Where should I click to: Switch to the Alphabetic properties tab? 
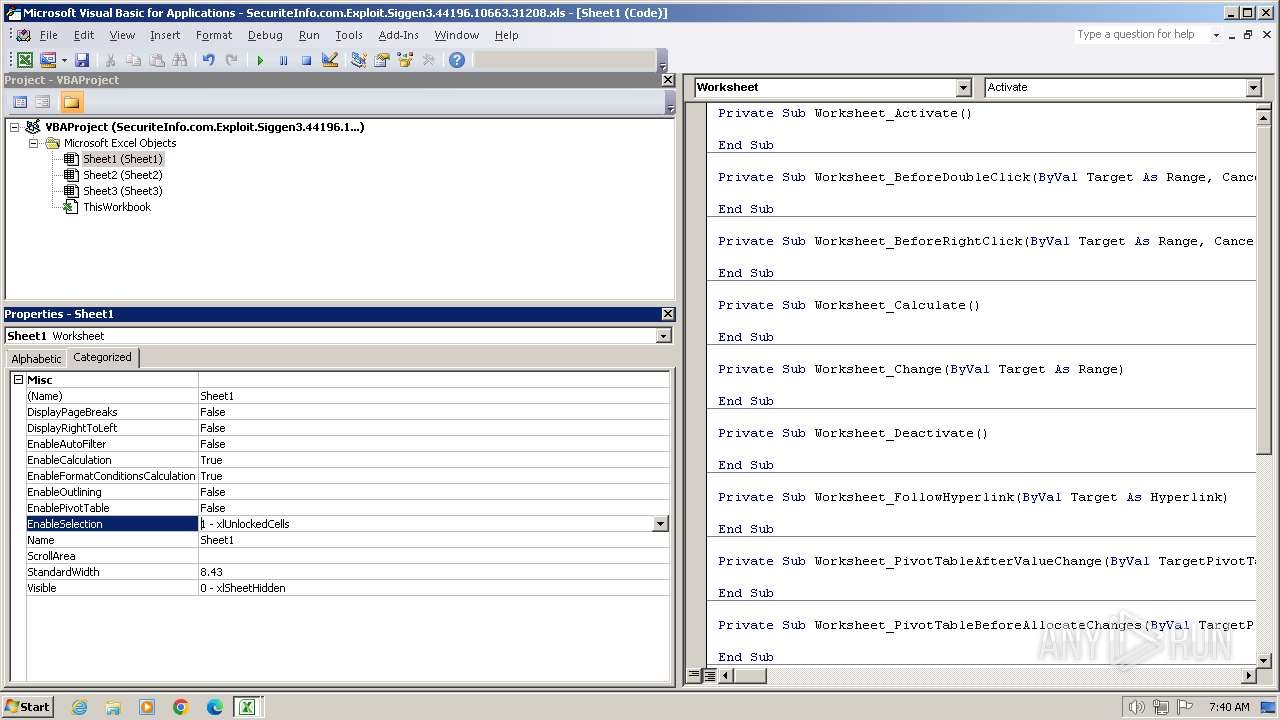coord(36,358)
